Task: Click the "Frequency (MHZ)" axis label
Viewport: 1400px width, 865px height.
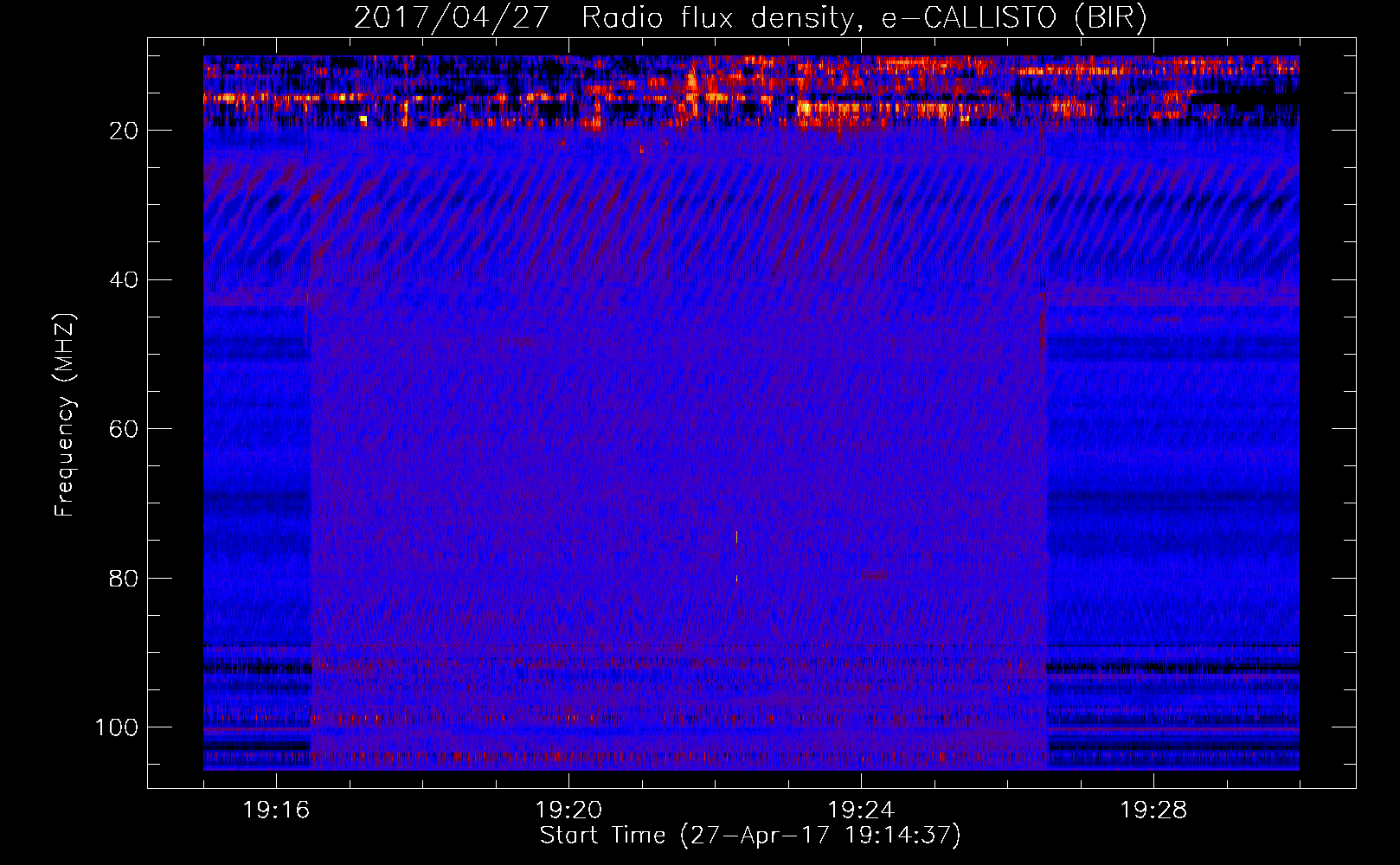Action: coord(65,414)
